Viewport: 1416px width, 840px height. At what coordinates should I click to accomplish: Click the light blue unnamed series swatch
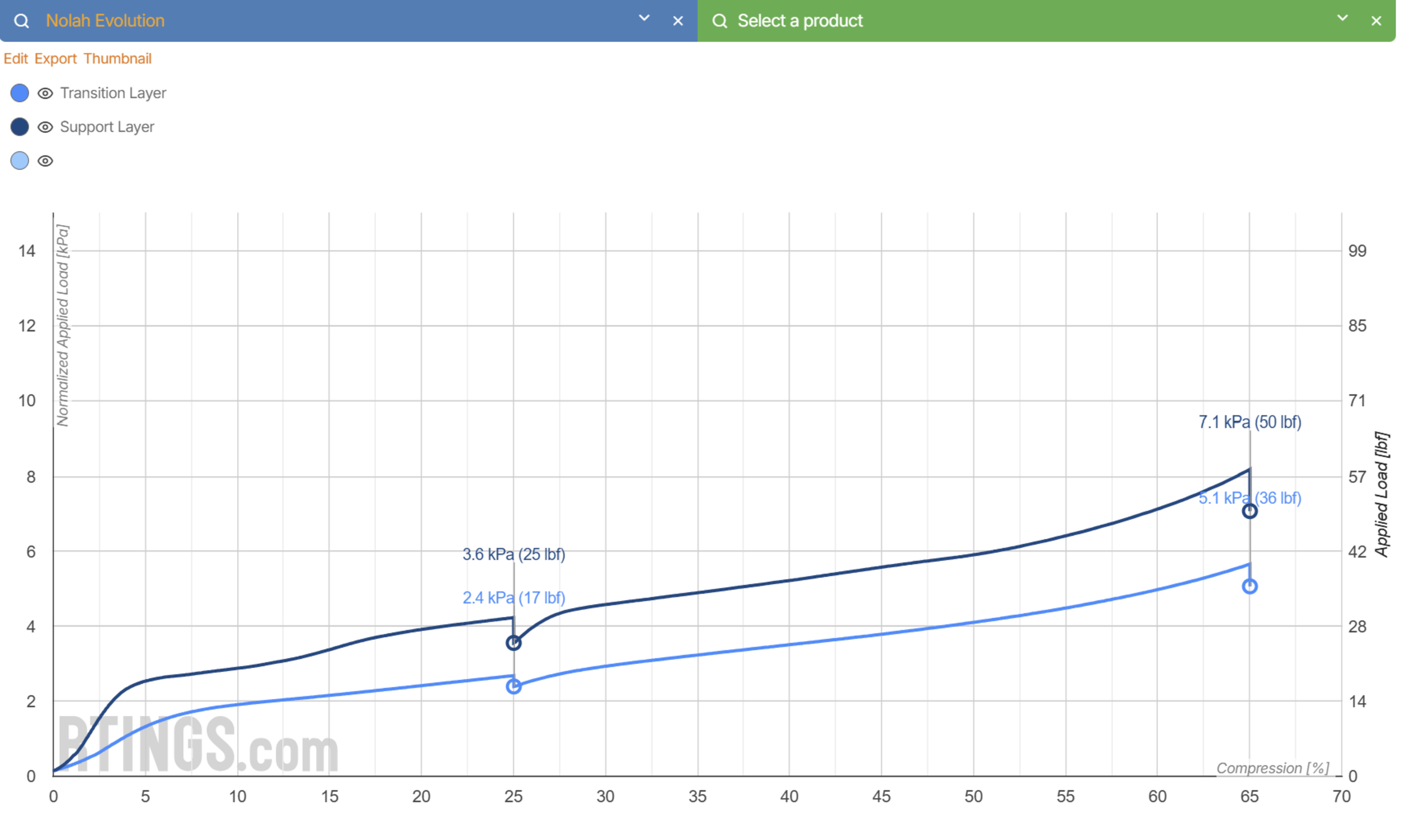(x=20, y=161)
